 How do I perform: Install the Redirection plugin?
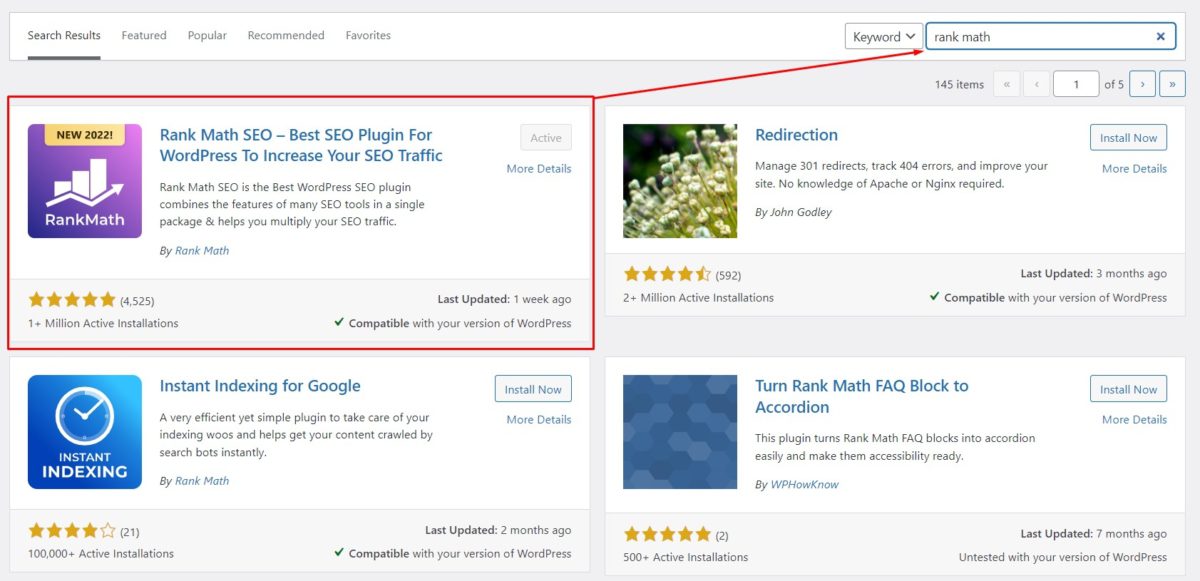[x=1128, y=137]
